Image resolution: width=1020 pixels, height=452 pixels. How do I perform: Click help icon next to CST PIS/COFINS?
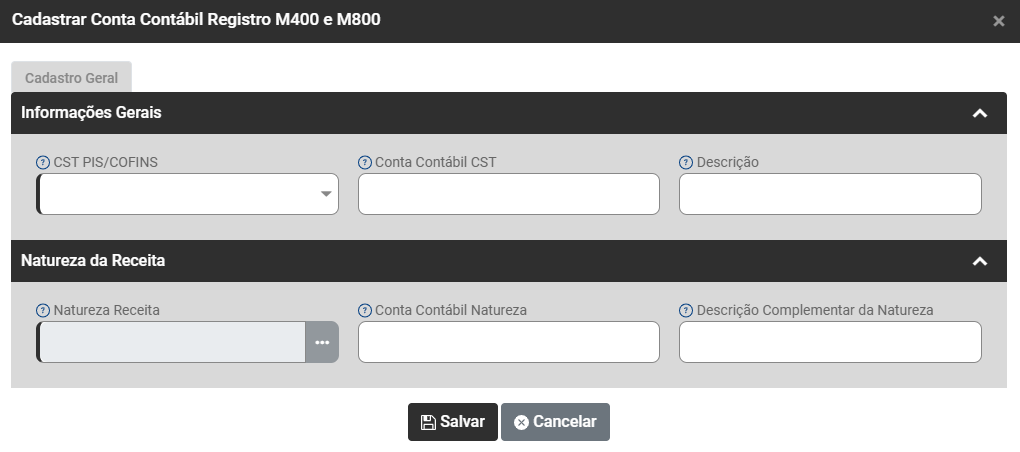coord(43,162)
